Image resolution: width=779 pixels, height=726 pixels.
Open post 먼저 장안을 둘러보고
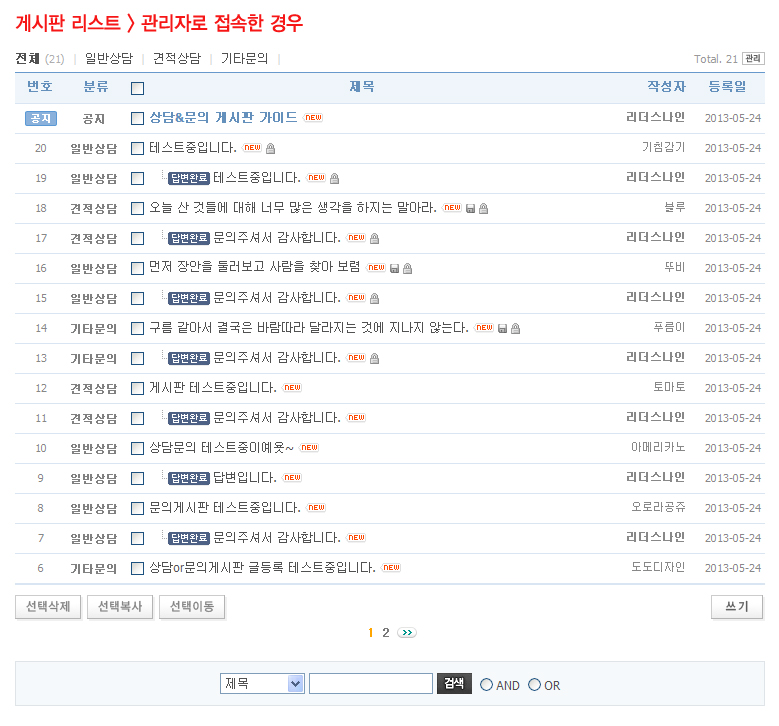click(254, 267)
